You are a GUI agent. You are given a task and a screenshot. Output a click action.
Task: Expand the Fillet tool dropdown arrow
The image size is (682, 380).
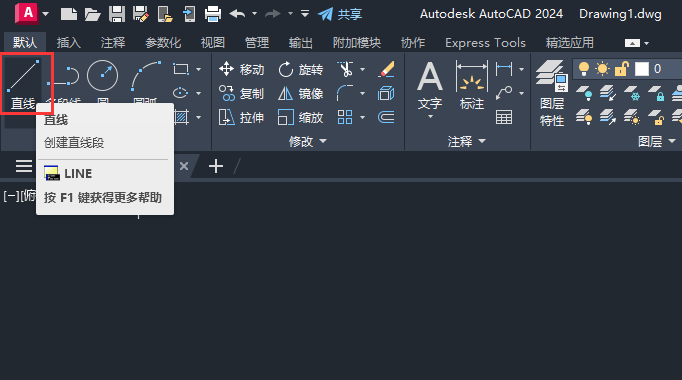coord(362,93)
